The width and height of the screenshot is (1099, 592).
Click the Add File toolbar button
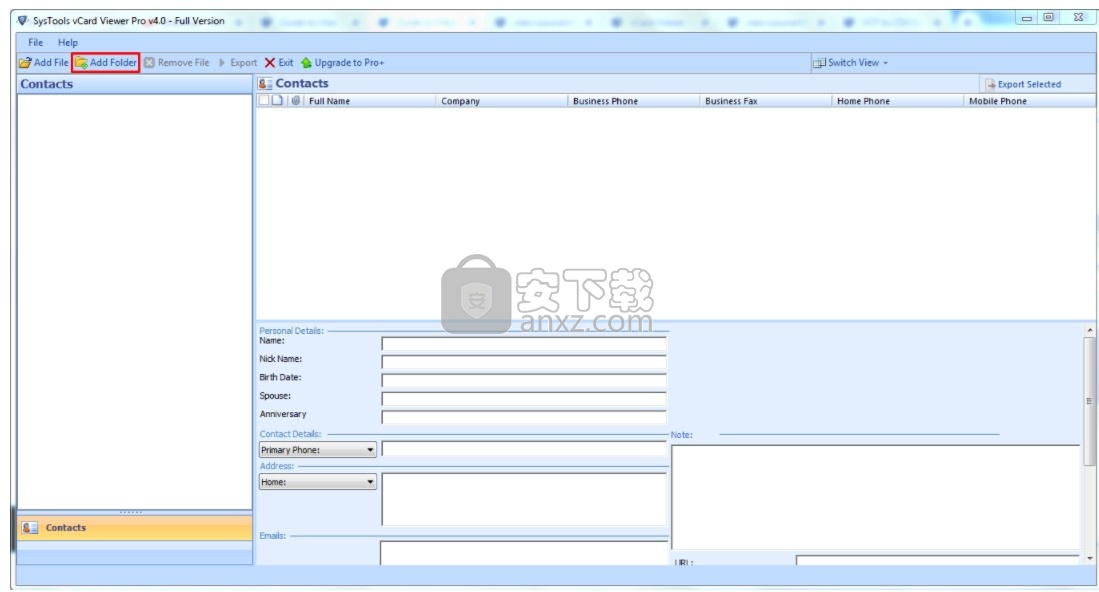43,62
